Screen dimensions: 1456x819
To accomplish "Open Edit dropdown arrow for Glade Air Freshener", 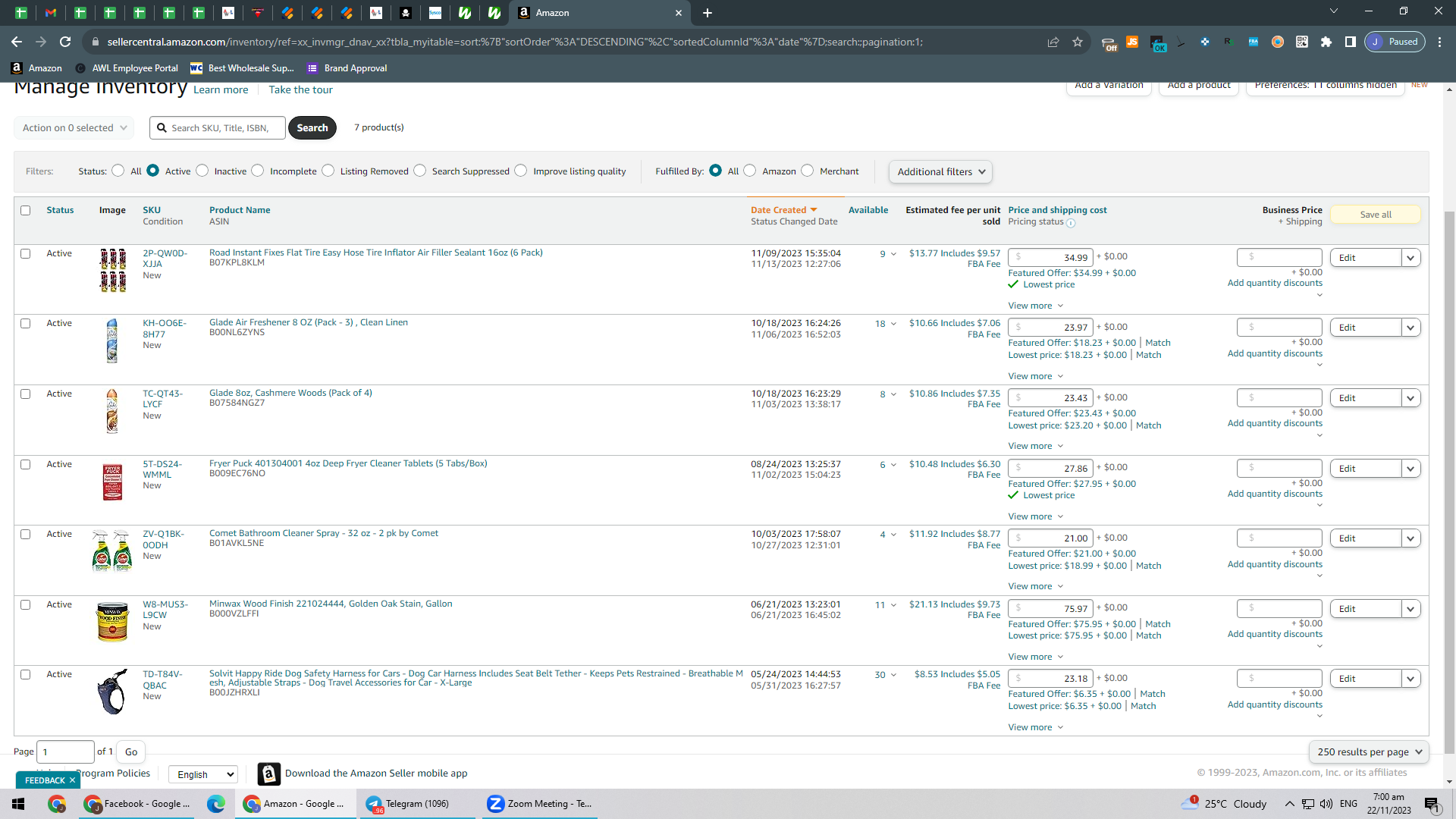I will point(1410,328).
